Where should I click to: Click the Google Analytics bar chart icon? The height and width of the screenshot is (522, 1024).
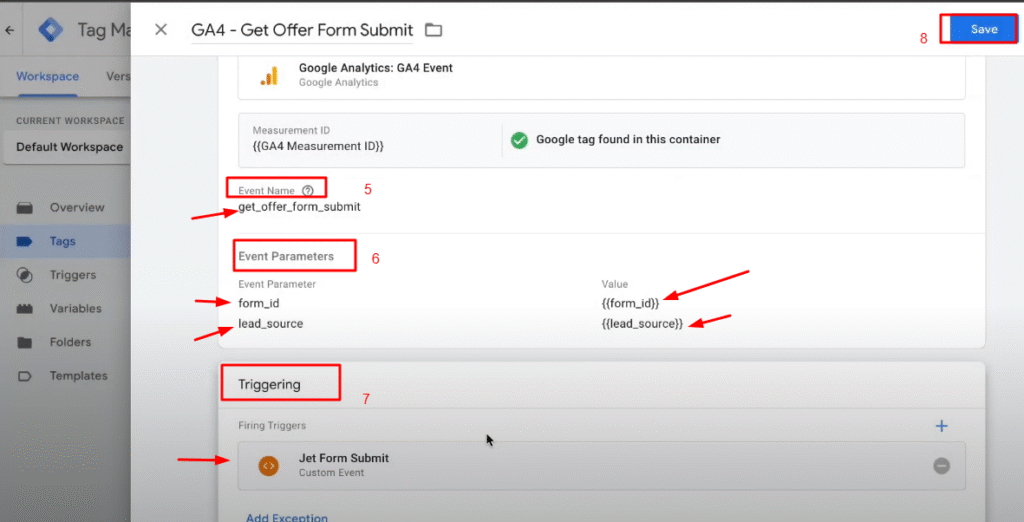tap(269, 76)
